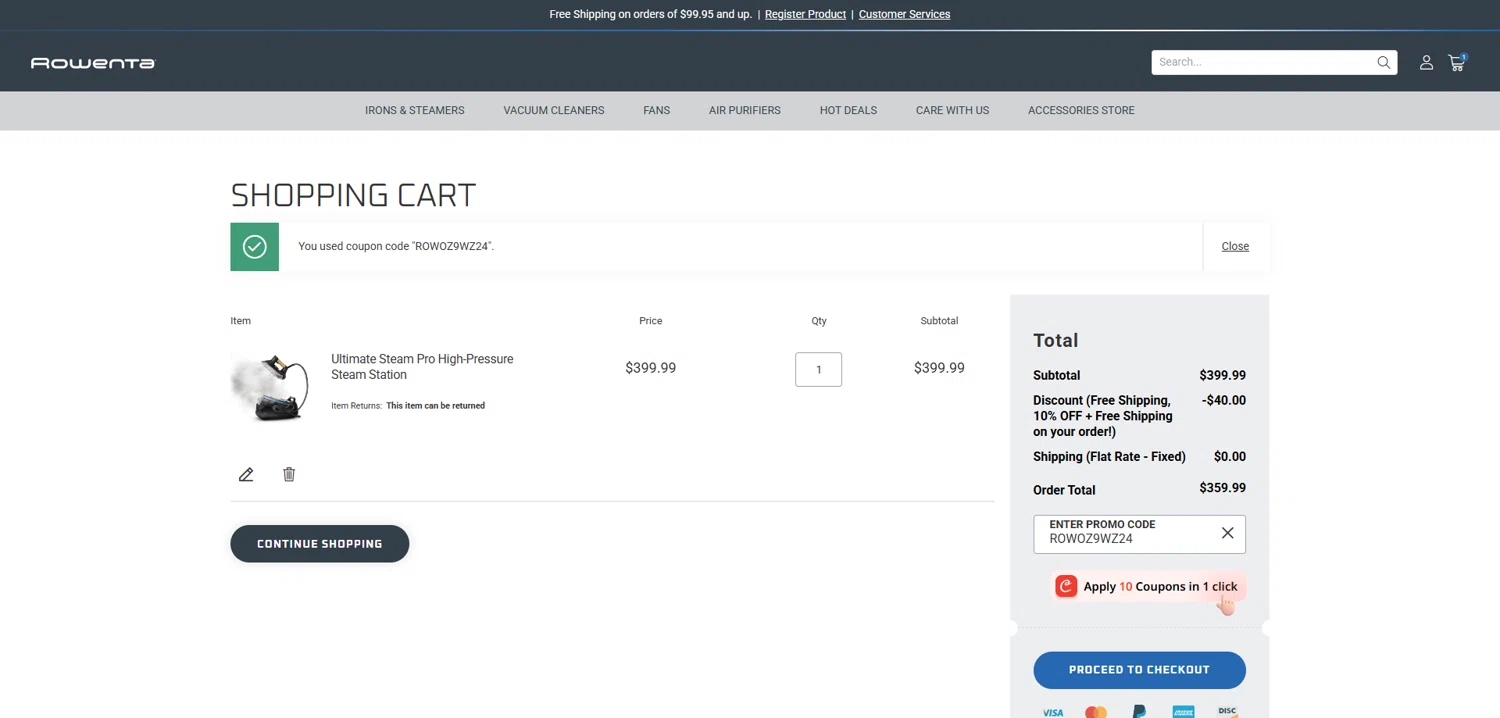Click the item price $399.99 under Price column
The image size is (1500, 718).
tap(651, 368)
